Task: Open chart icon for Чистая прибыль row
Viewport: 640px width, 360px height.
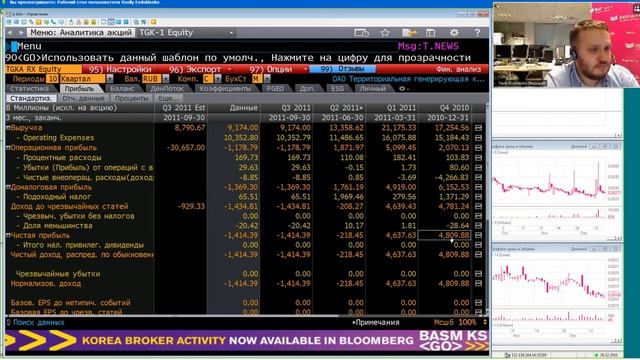Action: (479, 236)
